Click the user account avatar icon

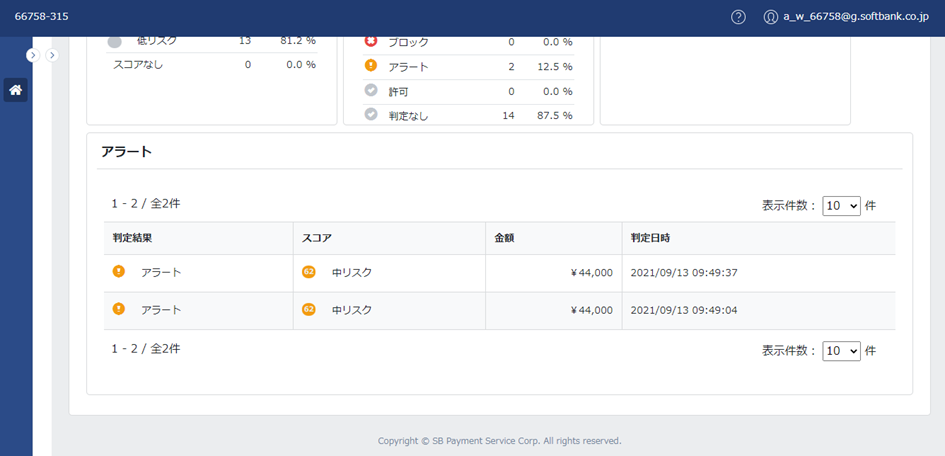(x=770, y=17)
